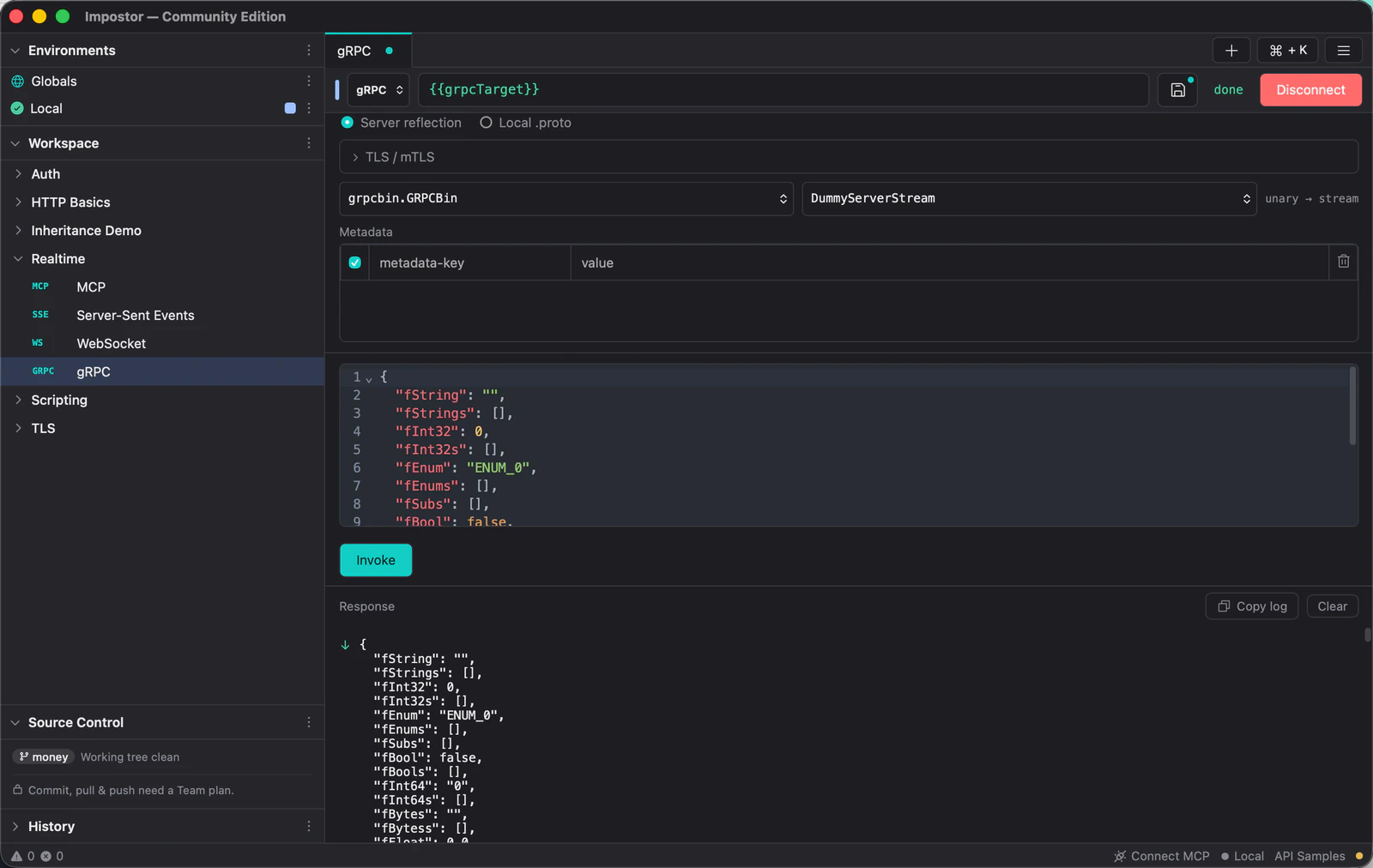
Task: Click the warnings triangle status icon
Action: (x=16, y=856)
